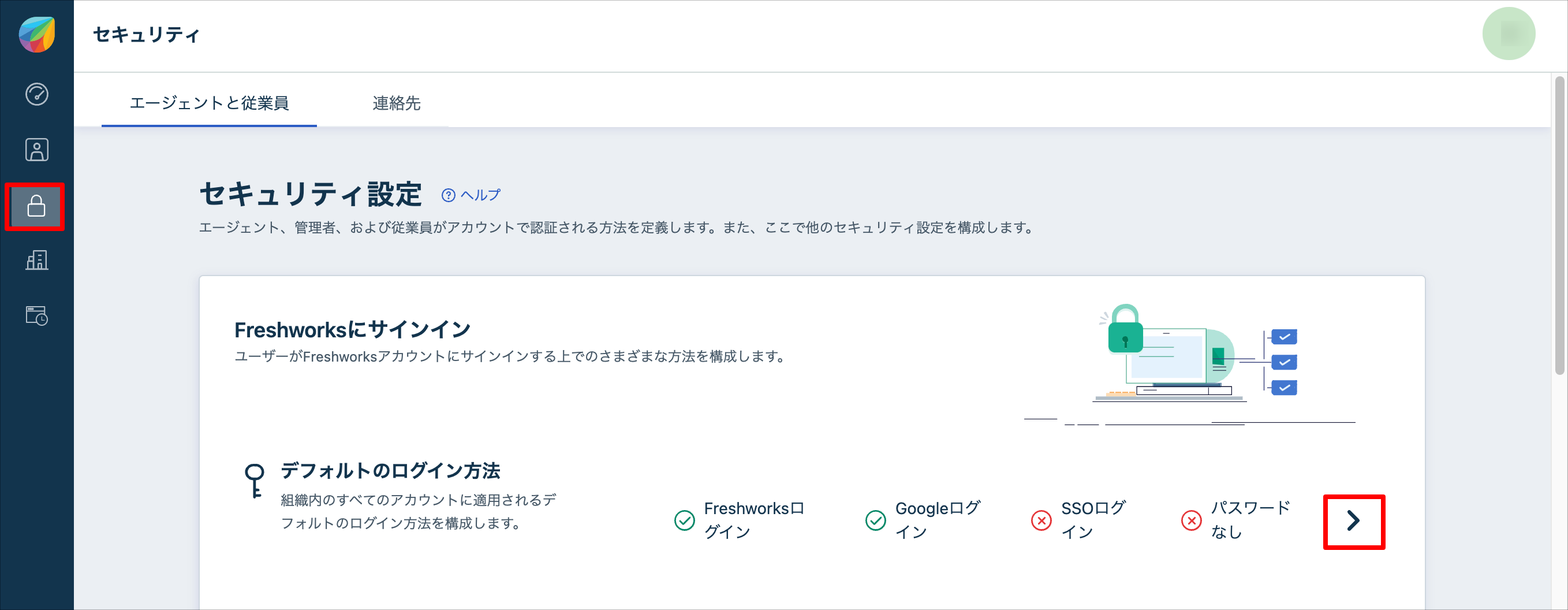1568x610 pixels.
Task: Click the Freshworksにサインイン section title
Action: point(352,329)
